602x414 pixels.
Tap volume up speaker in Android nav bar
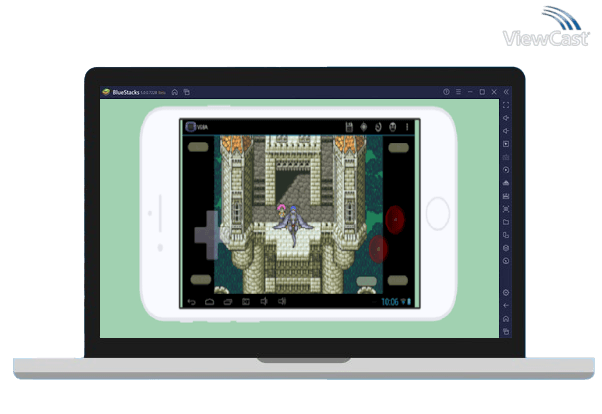(x=282, y=301)
